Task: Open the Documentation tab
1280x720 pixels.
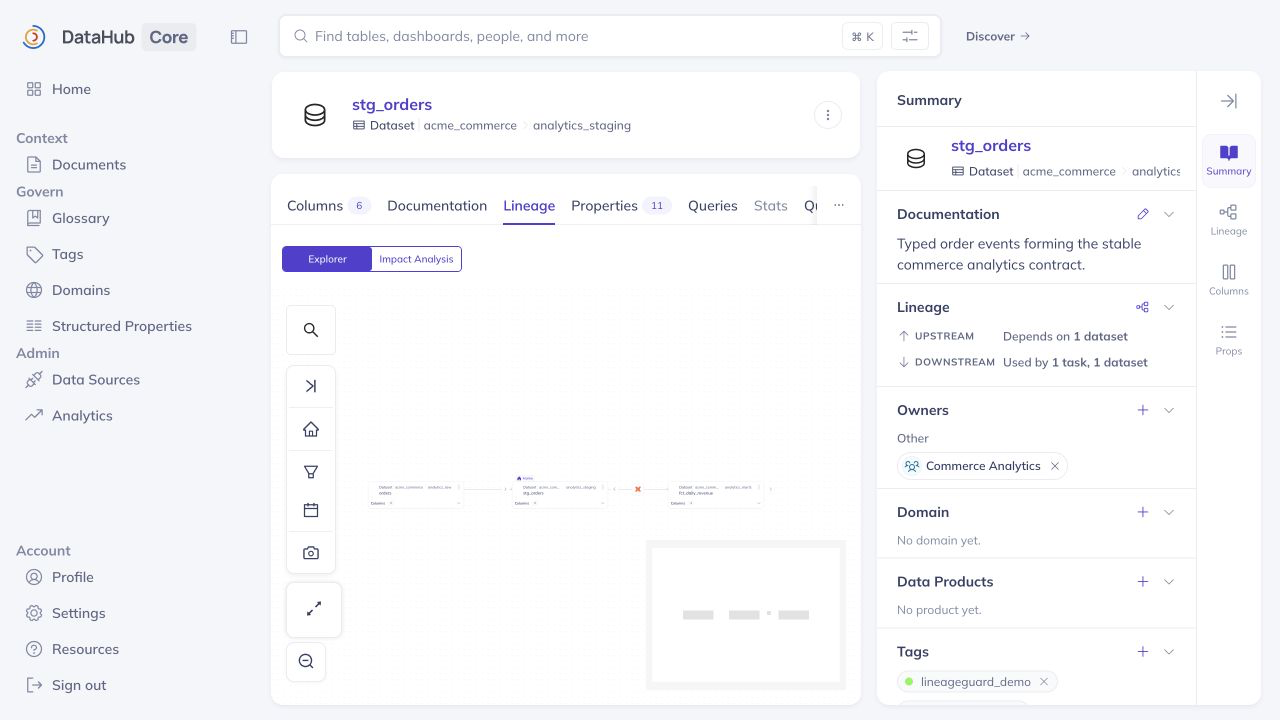Action: coord(437,206)
